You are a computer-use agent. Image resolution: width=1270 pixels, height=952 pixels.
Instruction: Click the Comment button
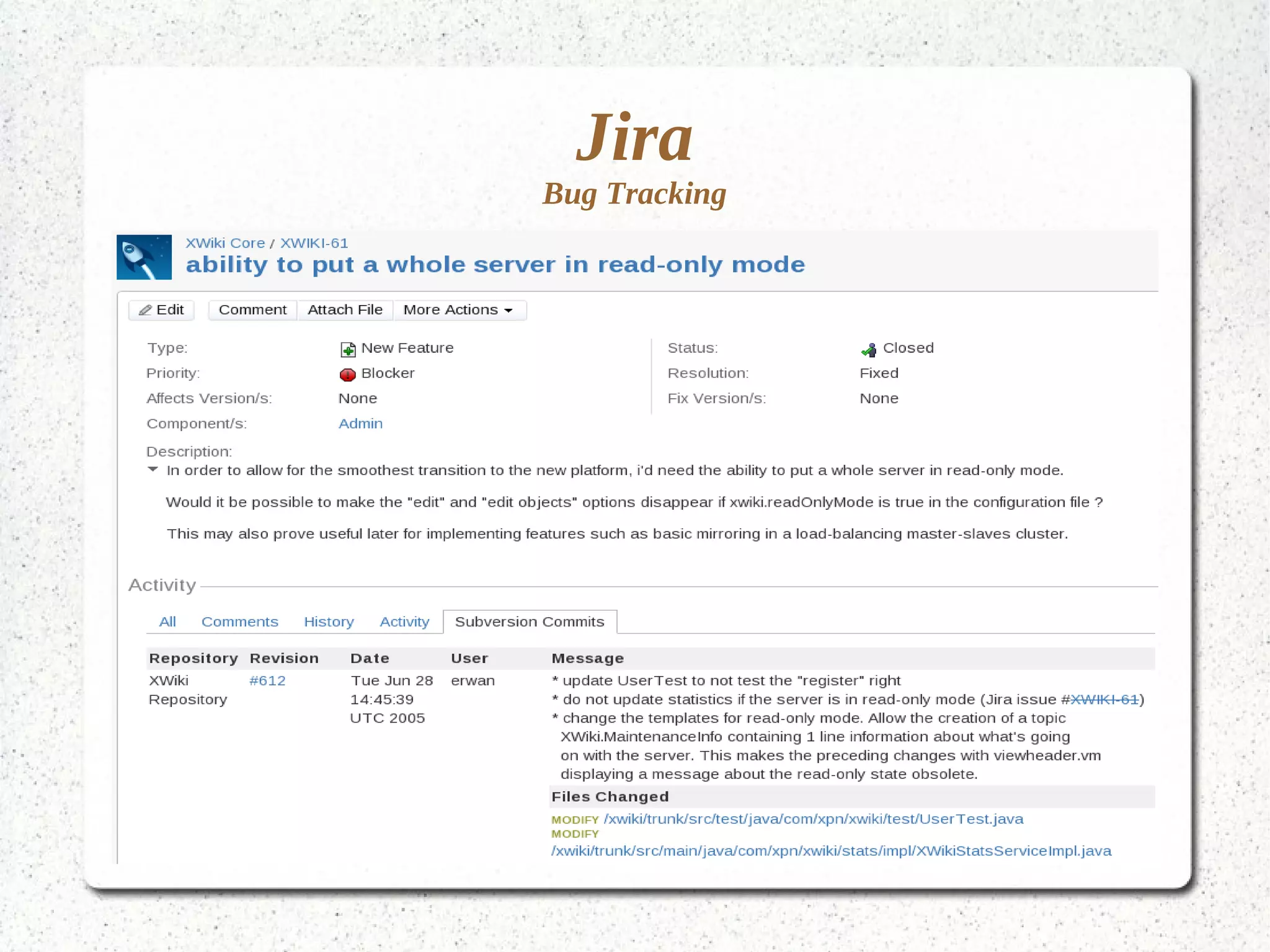tap(252, 310)
